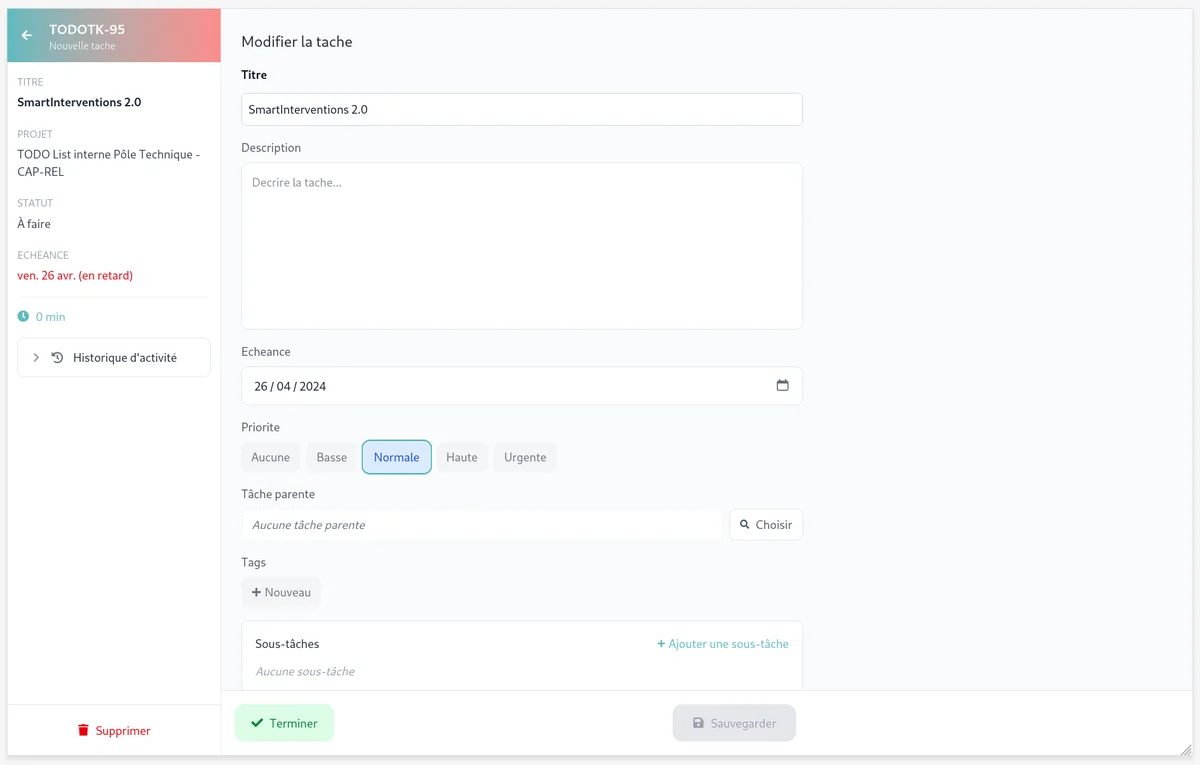The width and height of the screenshot is (1200, 765).
Task: Focus the Titre input field
Action: point(522,110)
